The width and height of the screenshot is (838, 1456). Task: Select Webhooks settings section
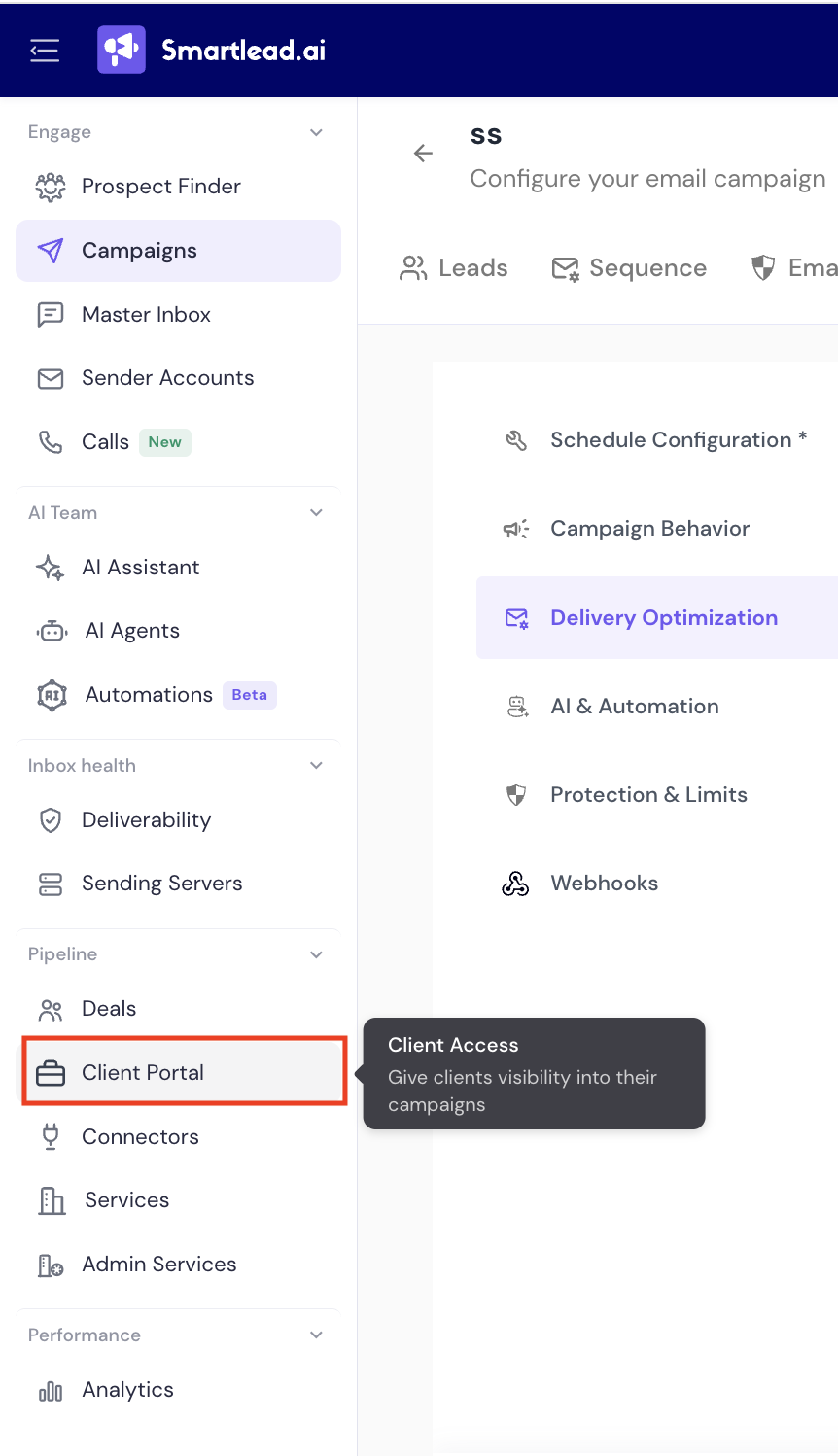click(657, 884)
